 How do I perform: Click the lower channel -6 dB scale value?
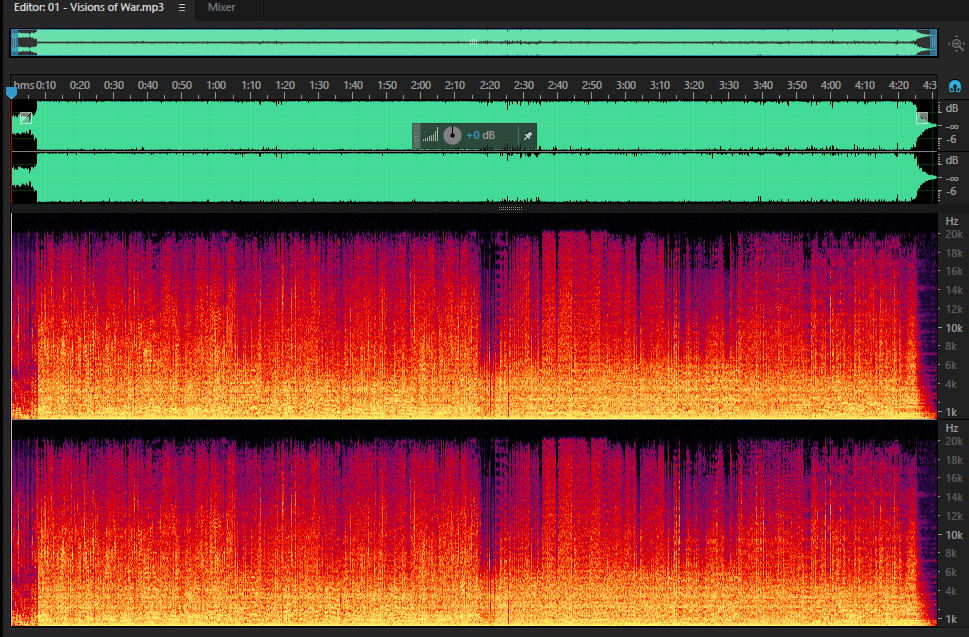click(952, 192)
